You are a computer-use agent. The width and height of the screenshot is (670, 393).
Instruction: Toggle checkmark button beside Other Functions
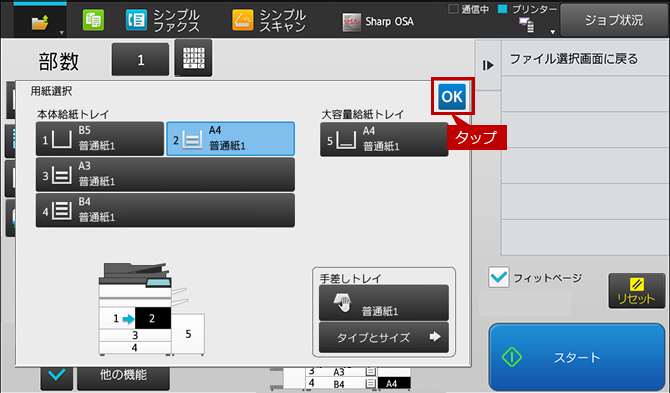click(56, 377)
